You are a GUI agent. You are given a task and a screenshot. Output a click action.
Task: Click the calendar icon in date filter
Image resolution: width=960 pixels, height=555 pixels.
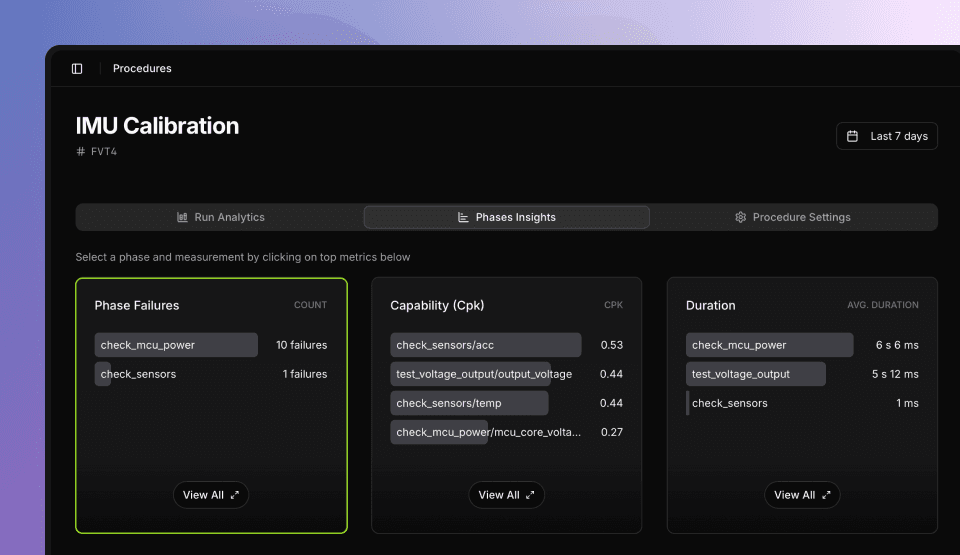point(853,136)
